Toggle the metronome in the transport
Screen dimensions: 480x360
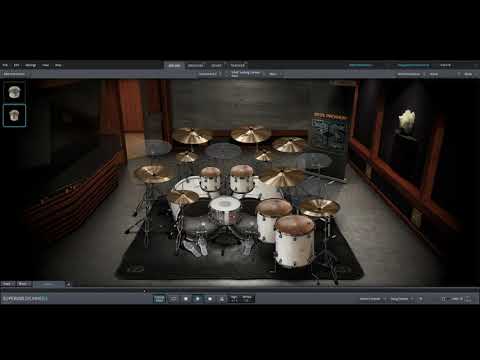[x=222, y=299]
